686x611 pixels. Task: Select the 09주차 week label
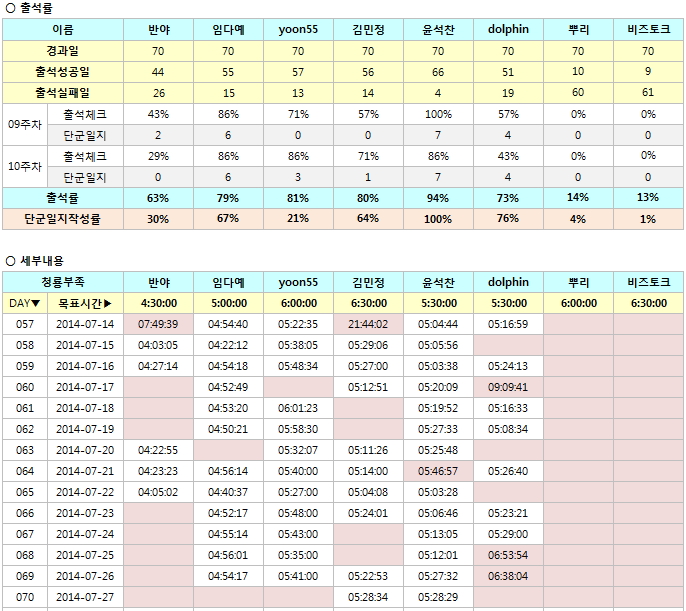25,125
